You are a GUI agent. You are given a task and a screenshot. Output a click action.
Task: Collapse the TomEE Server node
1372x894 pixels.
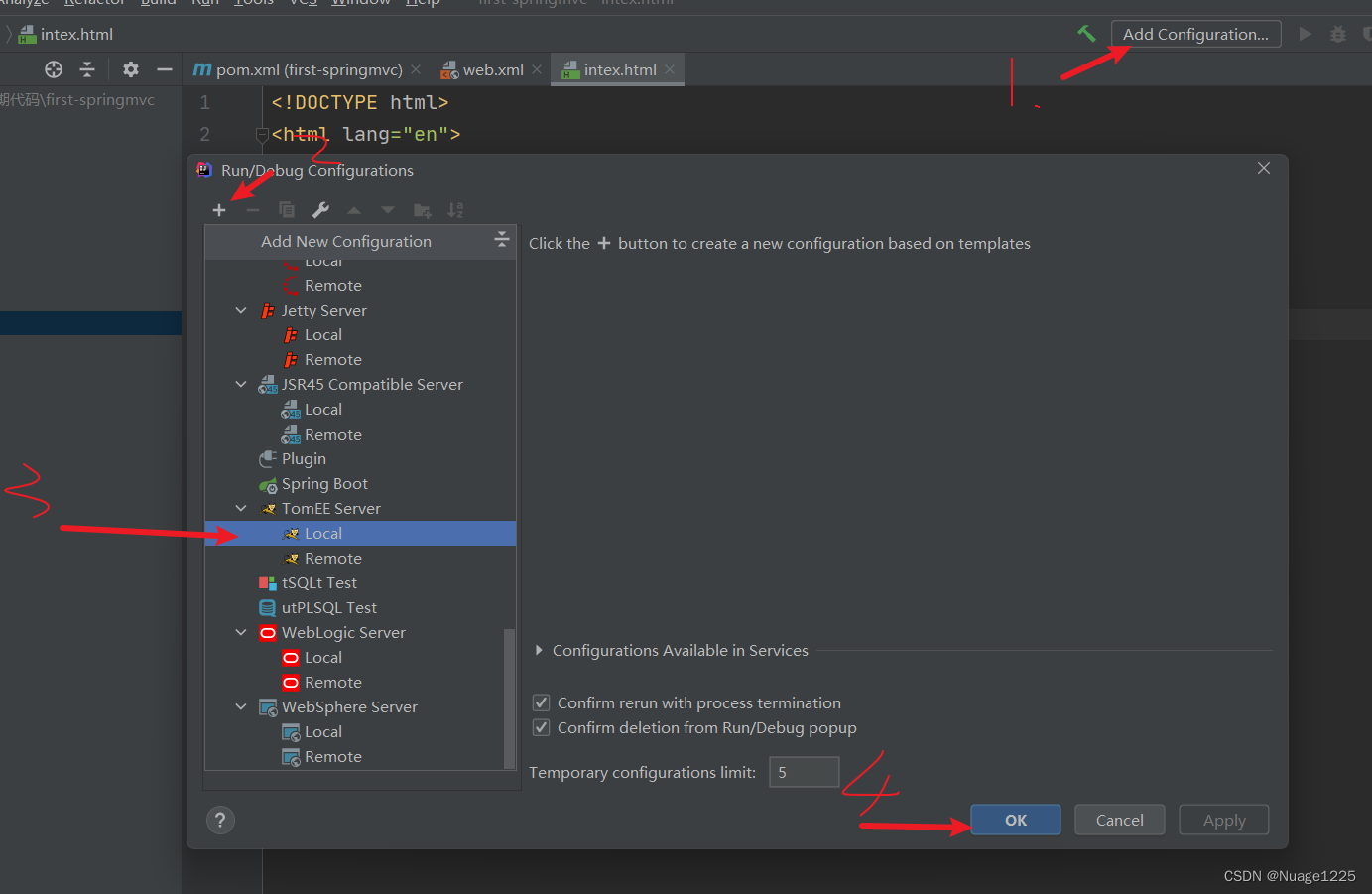pyautogui.click(x=241, y=508)
